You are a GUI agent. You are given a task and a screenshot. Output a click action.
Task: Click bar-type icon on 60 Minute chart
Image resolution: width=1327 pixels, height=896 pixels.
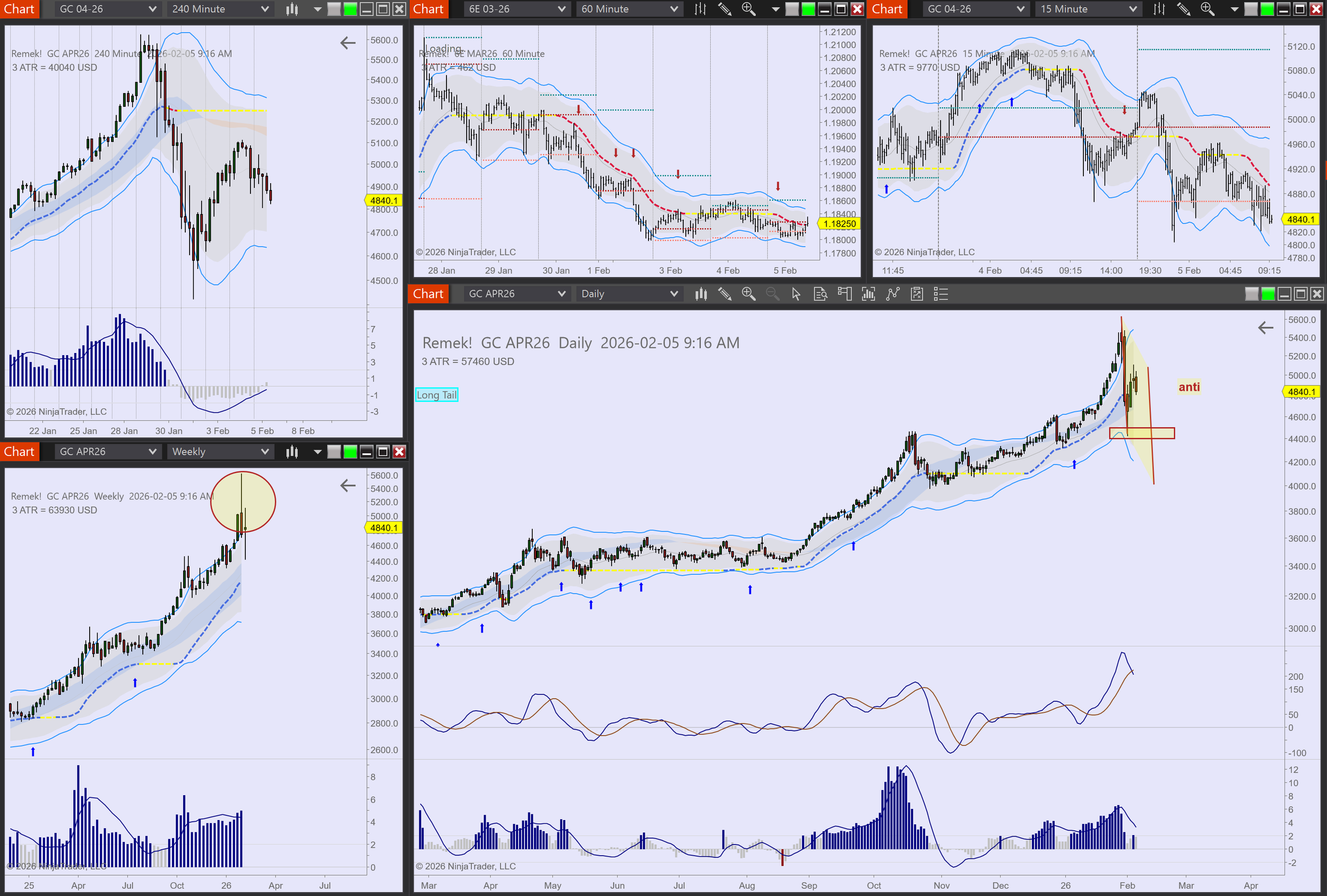[700, 9]
